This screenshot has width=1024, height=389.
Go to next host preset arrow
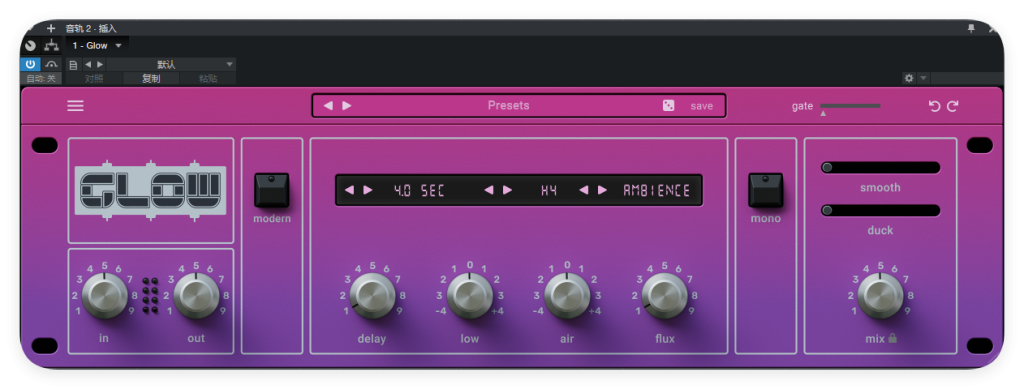click(x=100, y=65)
